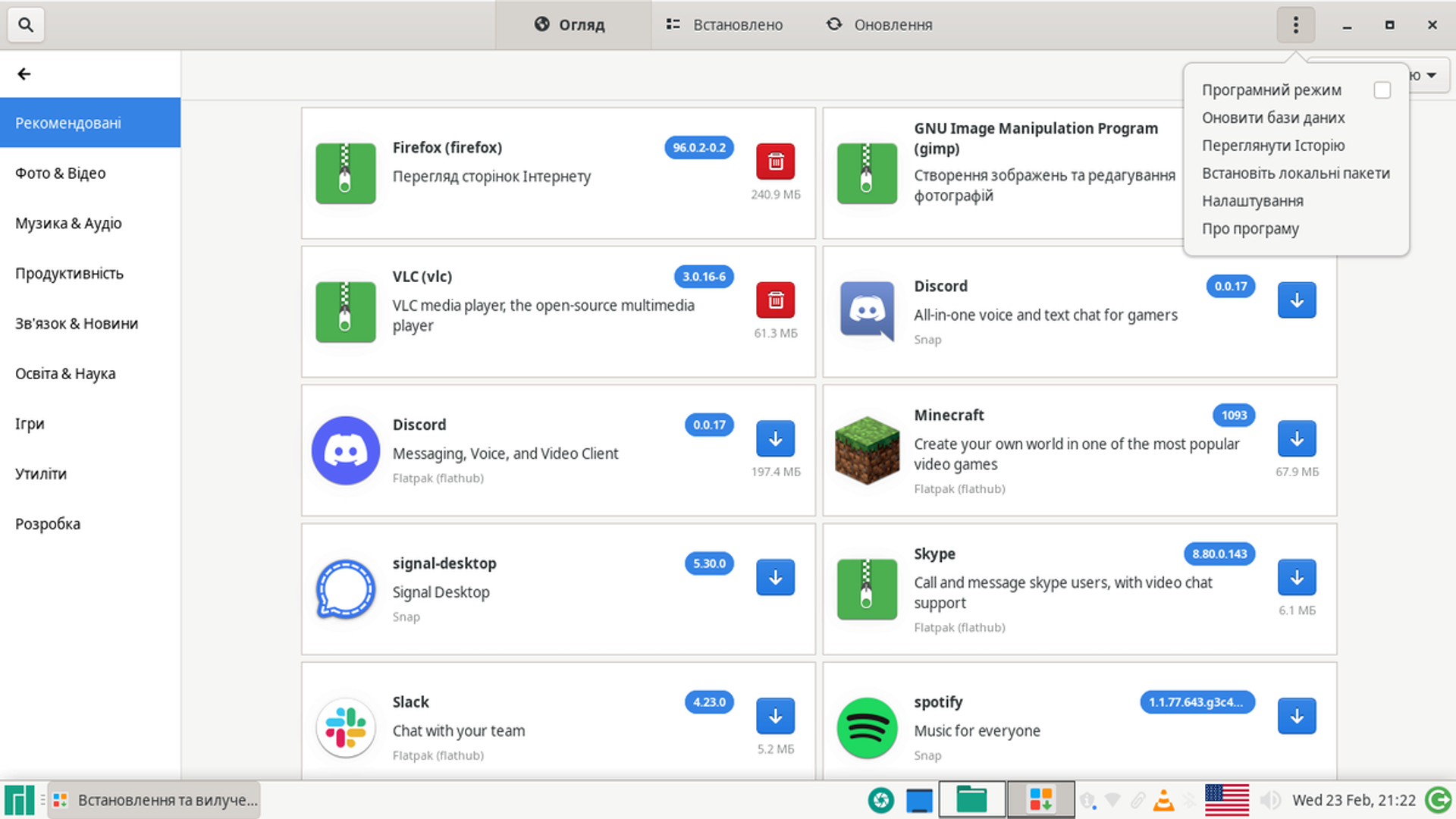The width and height of the screenshot is (1456, 819).
Task: Click the volume speaker tray icon
Action: coord(1270,800)
